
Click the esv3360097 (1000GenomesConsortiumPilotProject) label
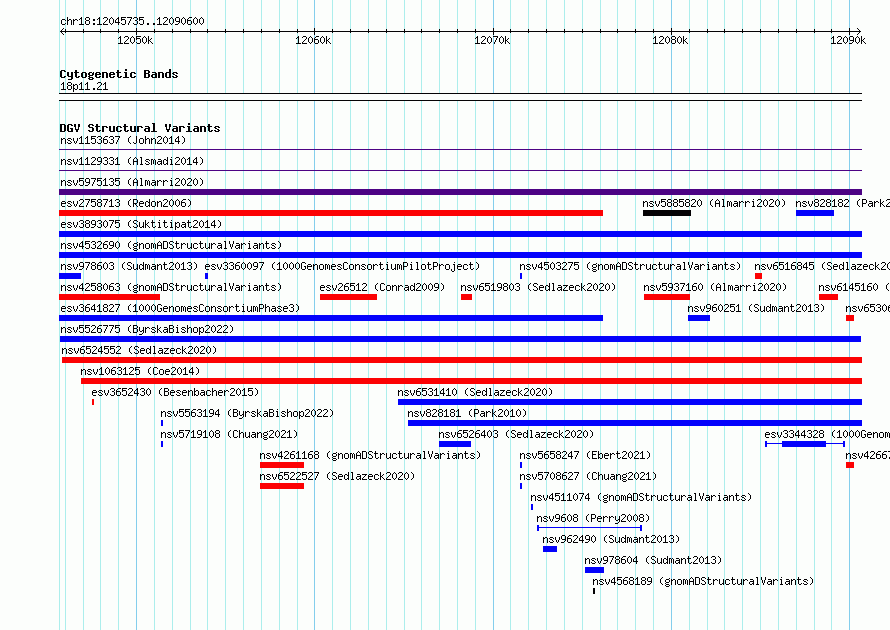click(342, 266)
